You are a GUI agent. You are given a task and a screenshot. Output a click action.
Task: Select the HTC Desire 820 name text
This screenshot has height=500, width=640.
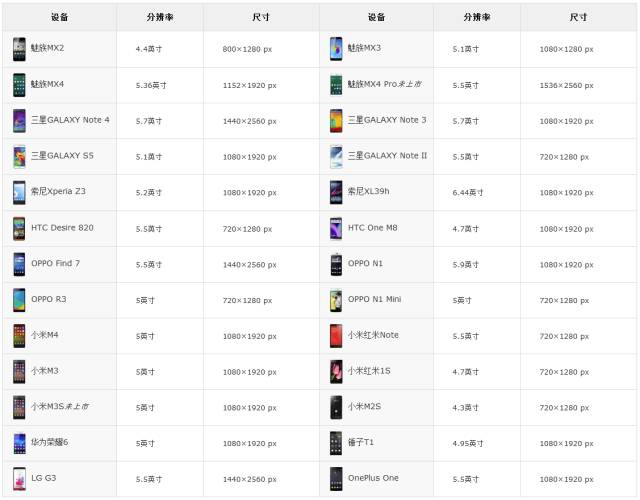point(62,227)
